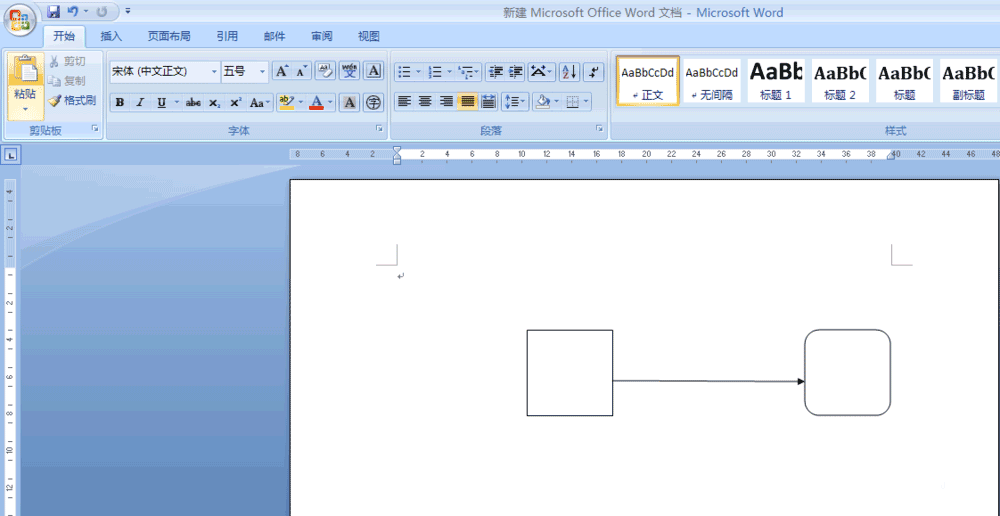Click the Cut scissors icon

(54, 61)
